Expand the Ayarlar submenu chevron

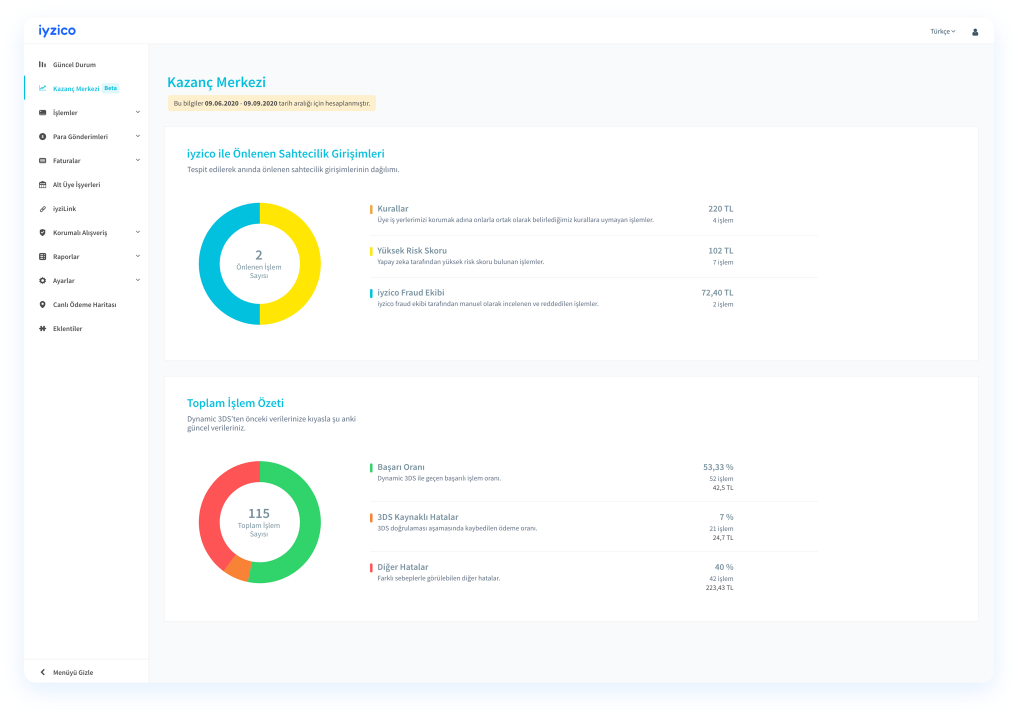[x=138, y=281]
